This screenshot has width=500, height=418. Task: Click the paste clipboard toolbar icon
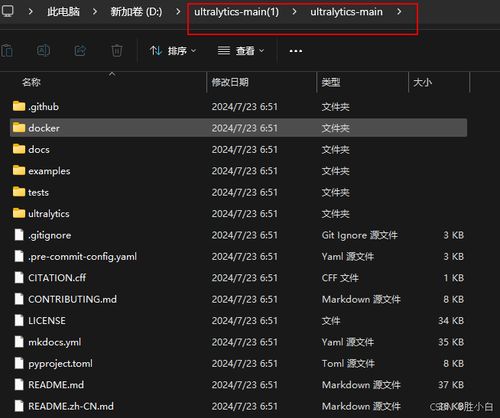click(7, 51)
